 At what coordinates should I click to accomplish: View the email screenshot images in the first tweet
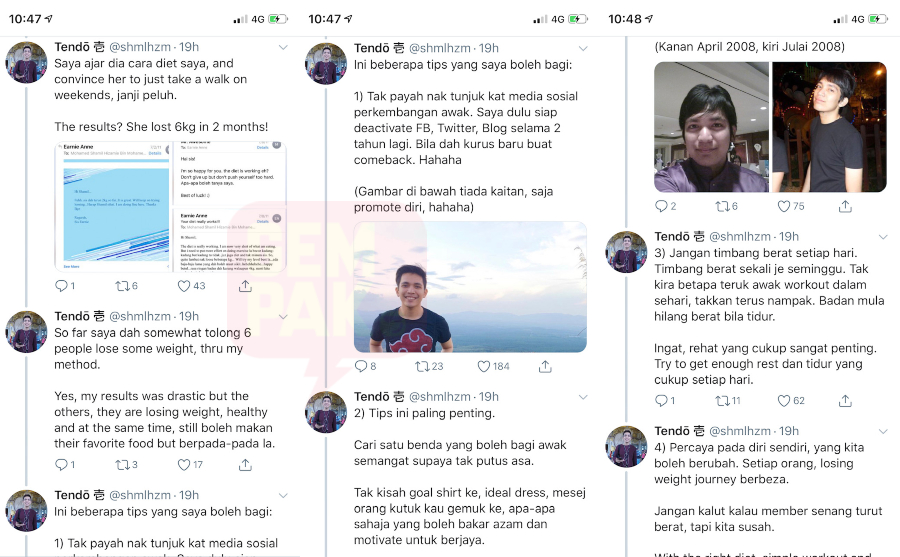click(170, 206)
